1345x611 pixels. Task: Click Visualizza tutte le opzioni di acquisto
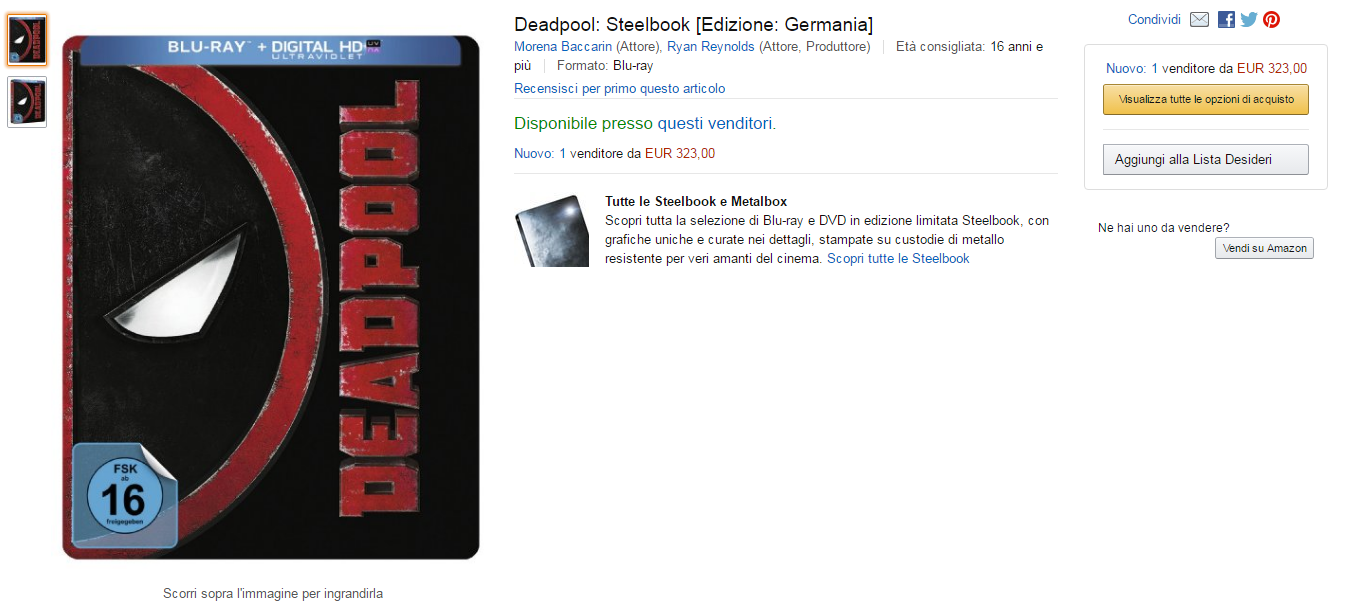point(1205,100)
